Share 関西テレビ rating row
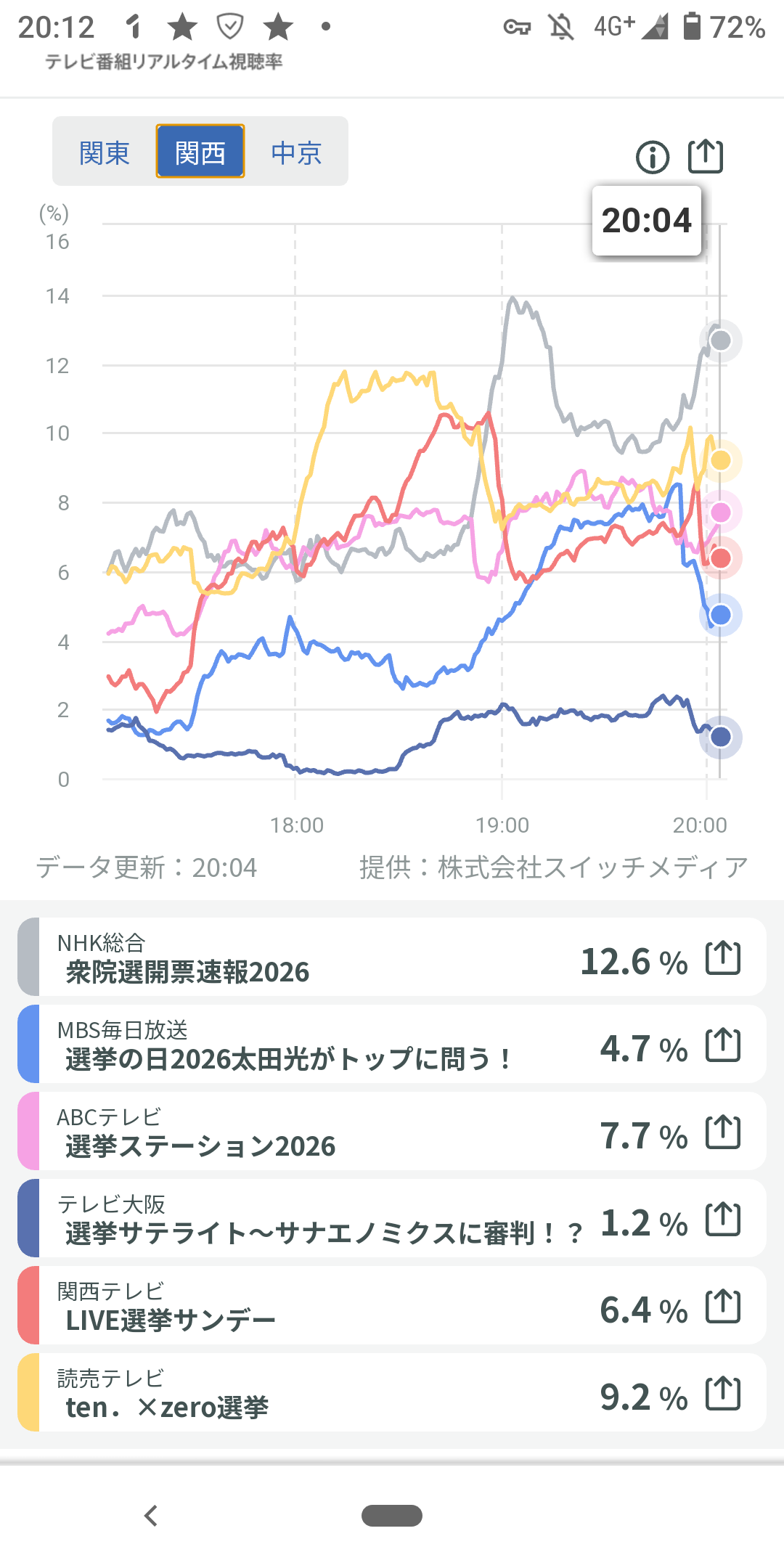This screenshot has width=784, height=1568. pos(723,1307)
